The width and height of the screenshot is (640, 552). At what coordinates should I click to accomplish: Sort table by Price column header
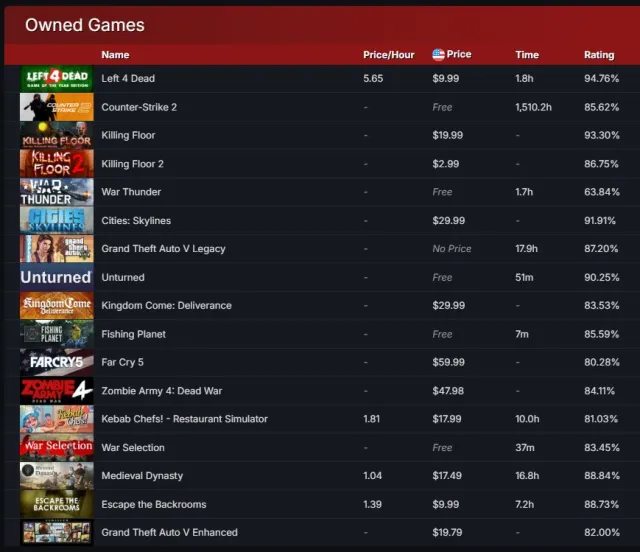coord(459,54)
